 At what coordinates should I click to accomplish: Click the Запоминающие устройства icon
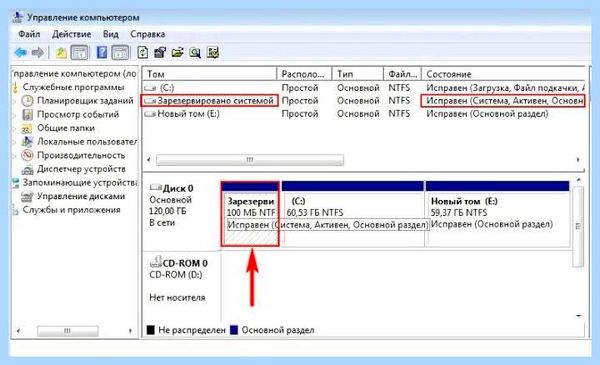coord(16,183)
